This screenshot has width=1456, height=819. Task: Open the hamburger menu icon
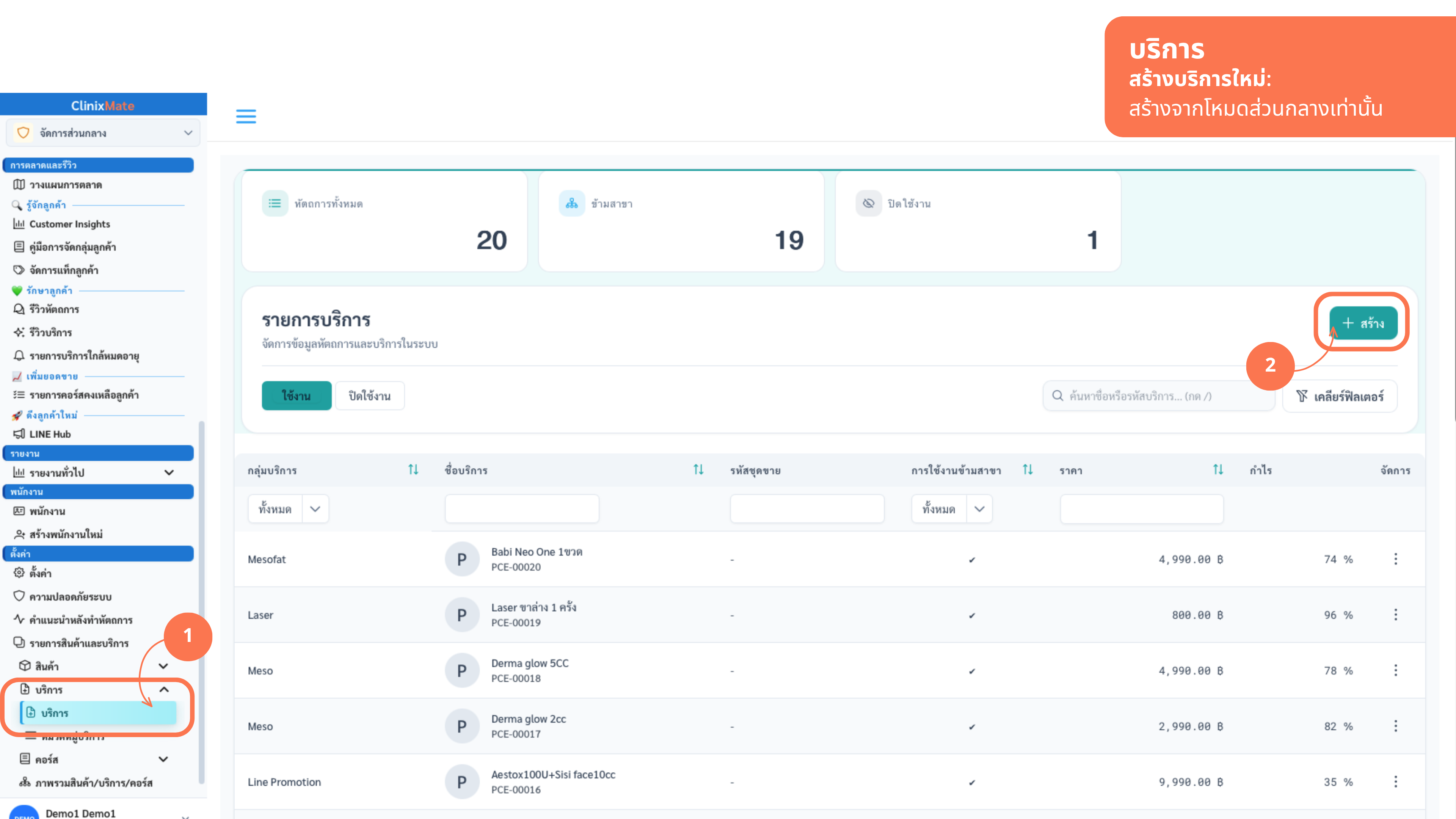[x=246, y=116]
